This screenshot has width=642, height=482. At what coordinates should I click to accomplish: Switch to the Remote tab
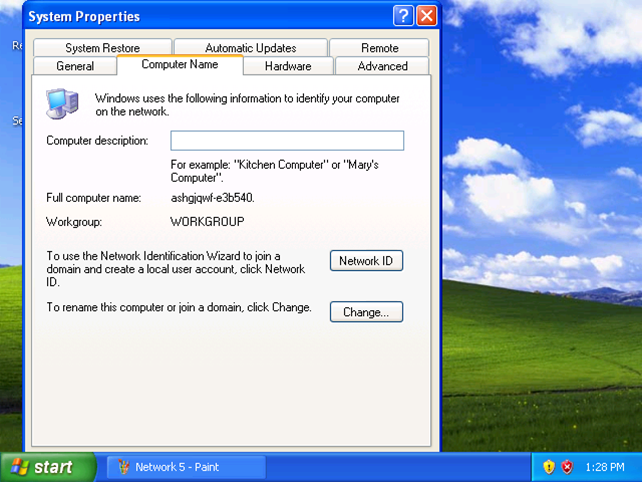380,48
